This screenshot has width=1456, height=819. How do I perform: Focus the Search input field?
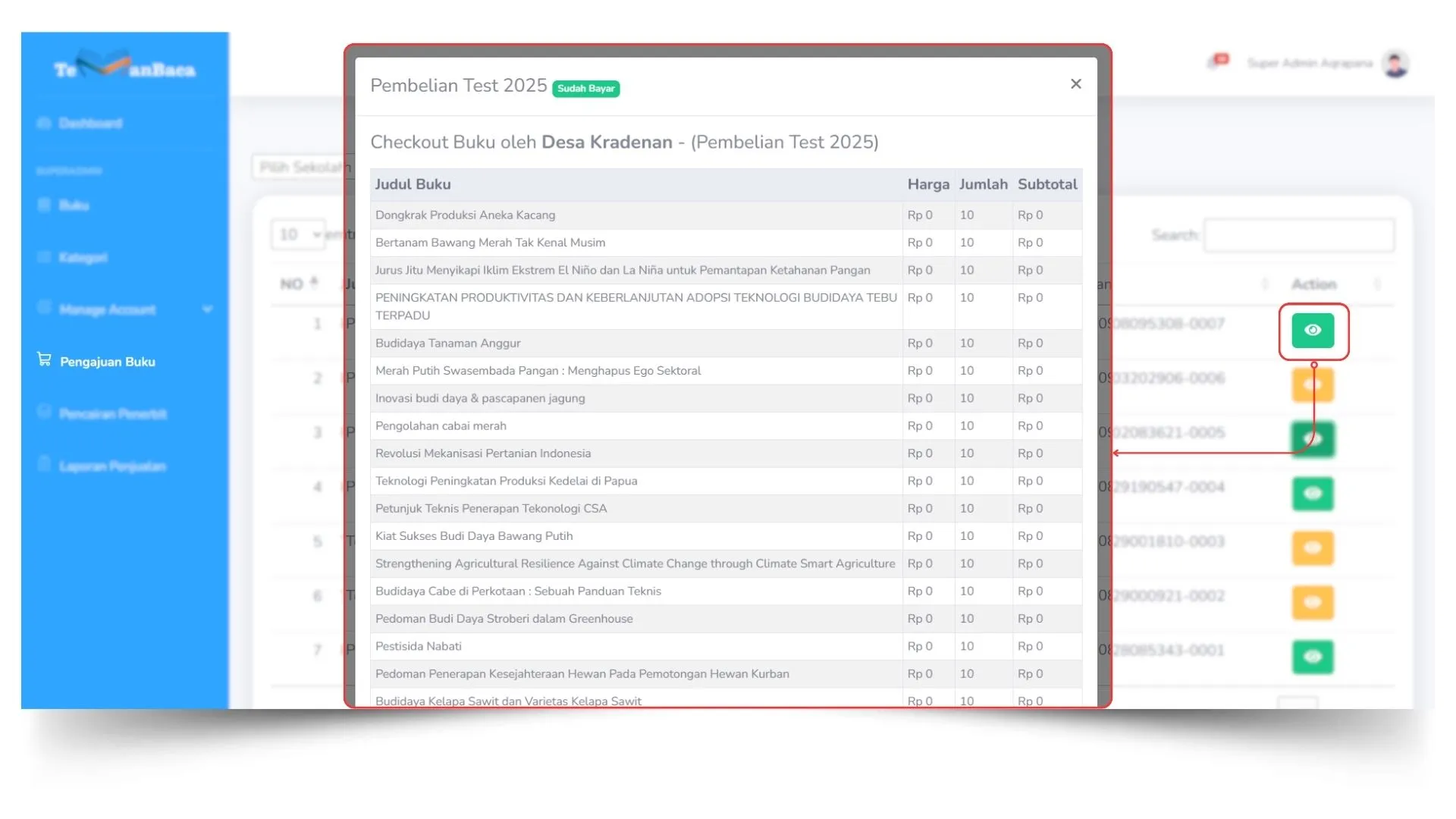pyautogui.click(x=1298, y=235)
